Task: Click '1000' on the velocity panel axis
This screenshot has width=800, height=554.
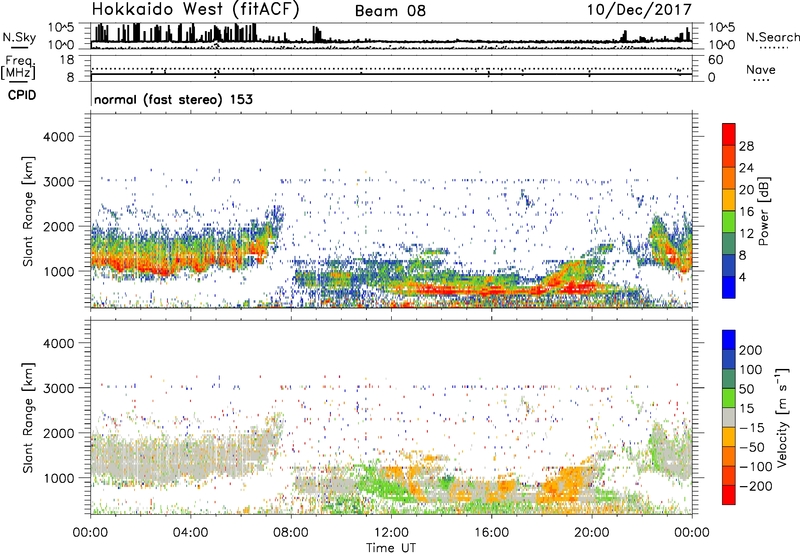Action: tap(58, 478)
